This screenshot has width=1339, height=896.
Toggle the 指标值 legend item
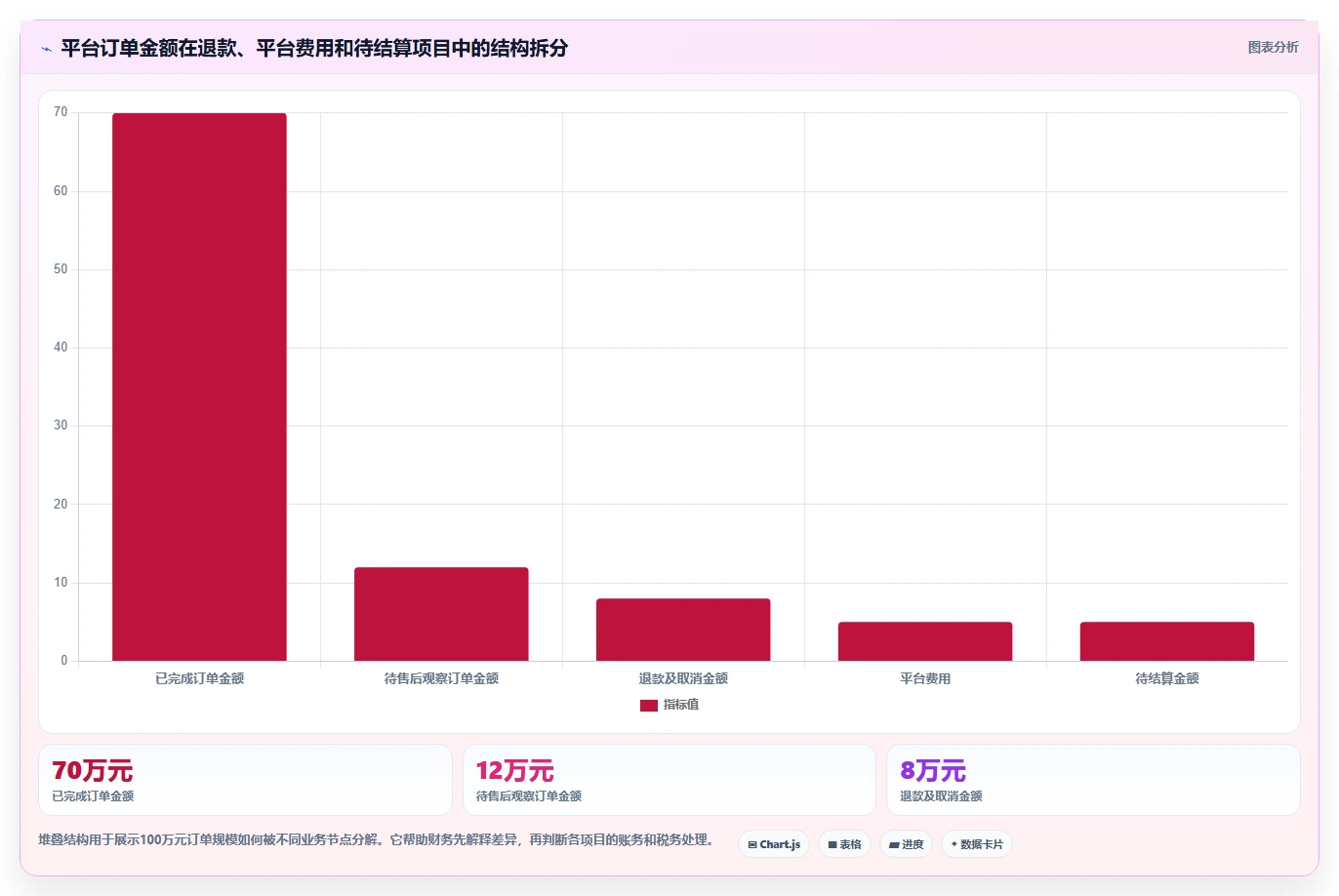[669, 705]
